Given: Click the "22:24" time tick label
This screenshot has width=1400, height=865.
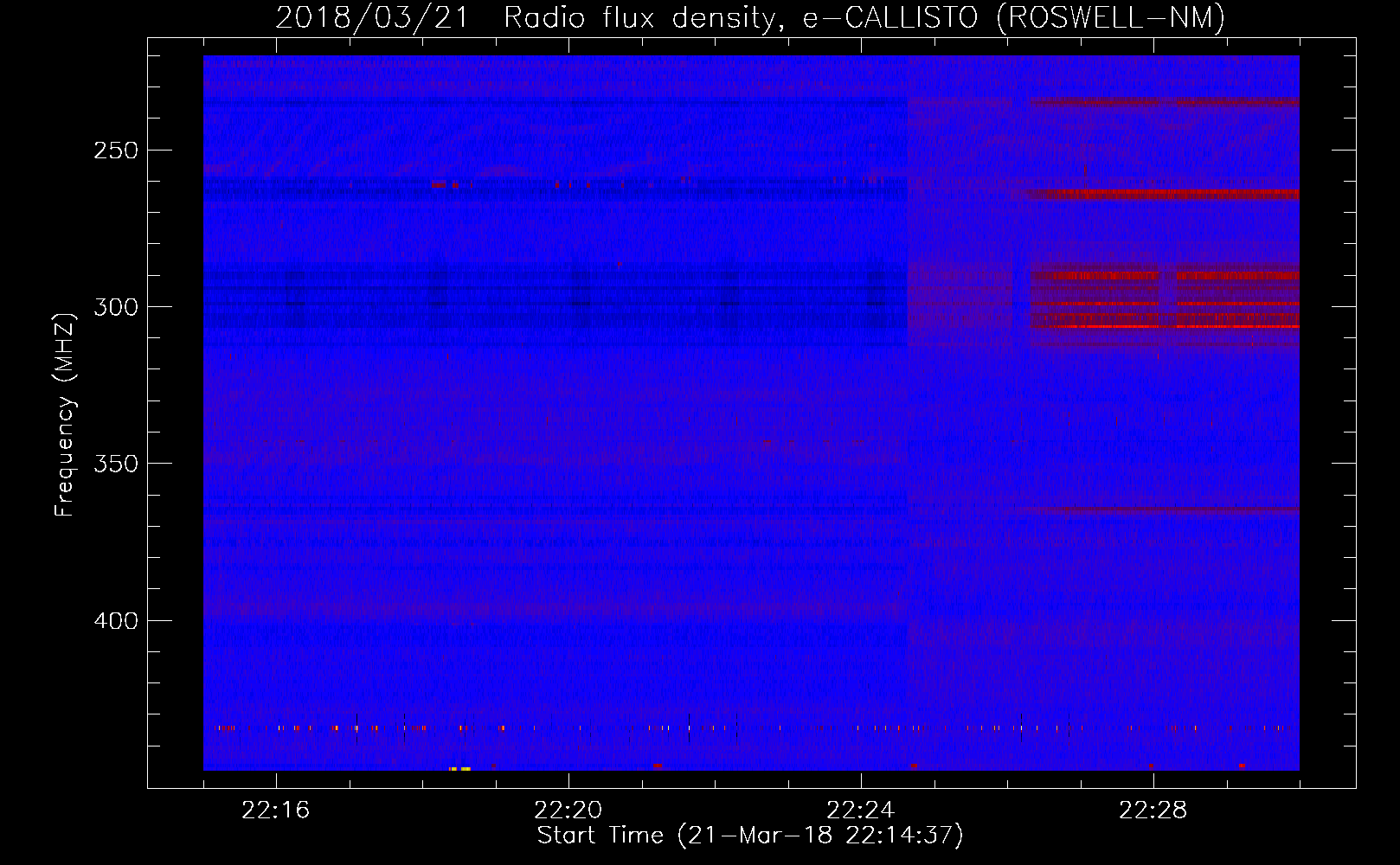Looking at the screenshot, I should tap(861, 811).
